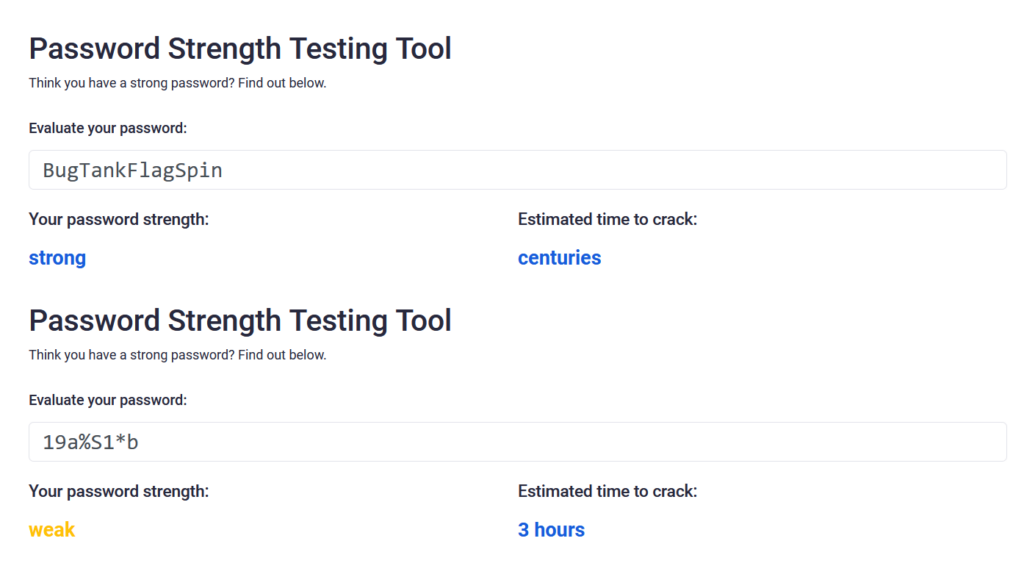The height and width of the screenshot is (566, 1024).
Task: Click 'Evaluate your password:' label above 19a%S1*b
Action: pyautogui.click(x=108, y=400)
